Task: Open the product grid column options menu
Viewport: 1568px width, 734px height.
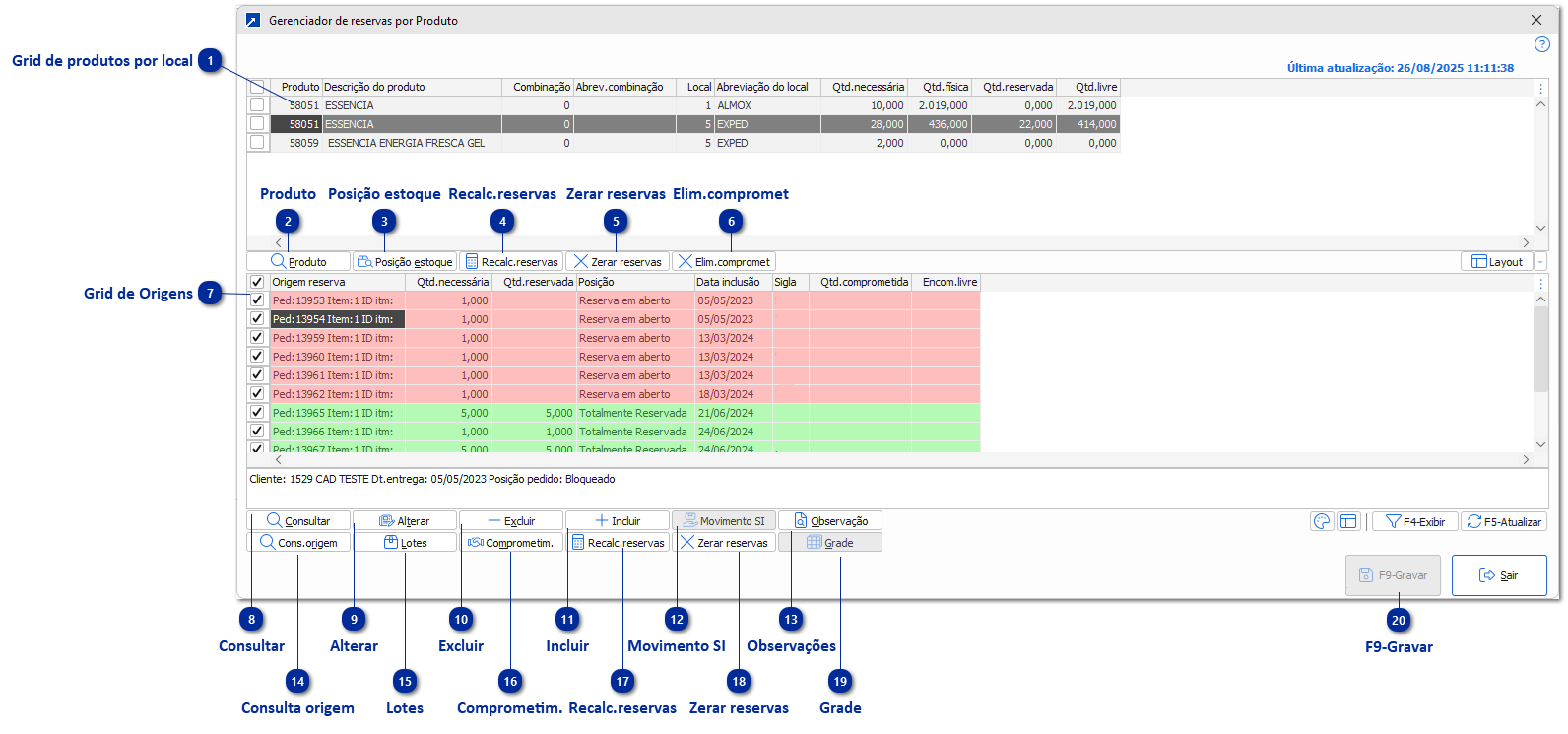Action: 1541,88
